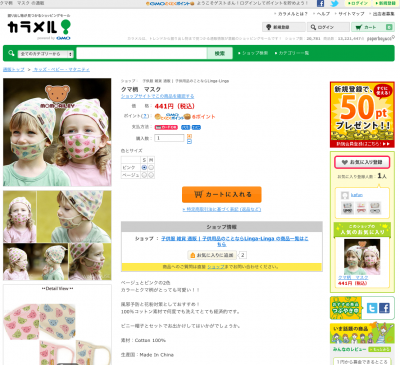
Task: Click the search text field
Action: [x=142, y=53]
